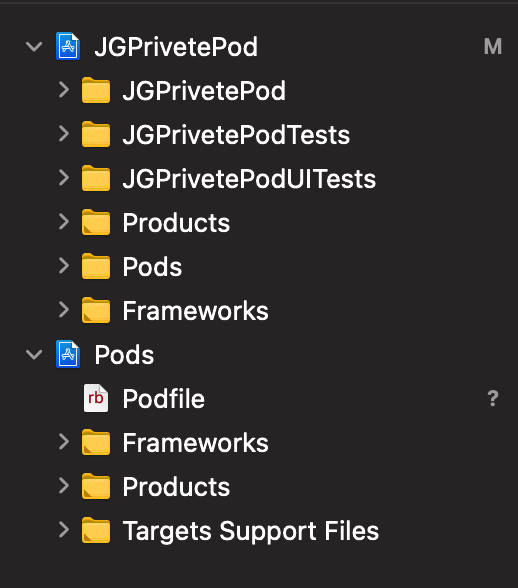Select Products under JGPrivetePod project

259,222
